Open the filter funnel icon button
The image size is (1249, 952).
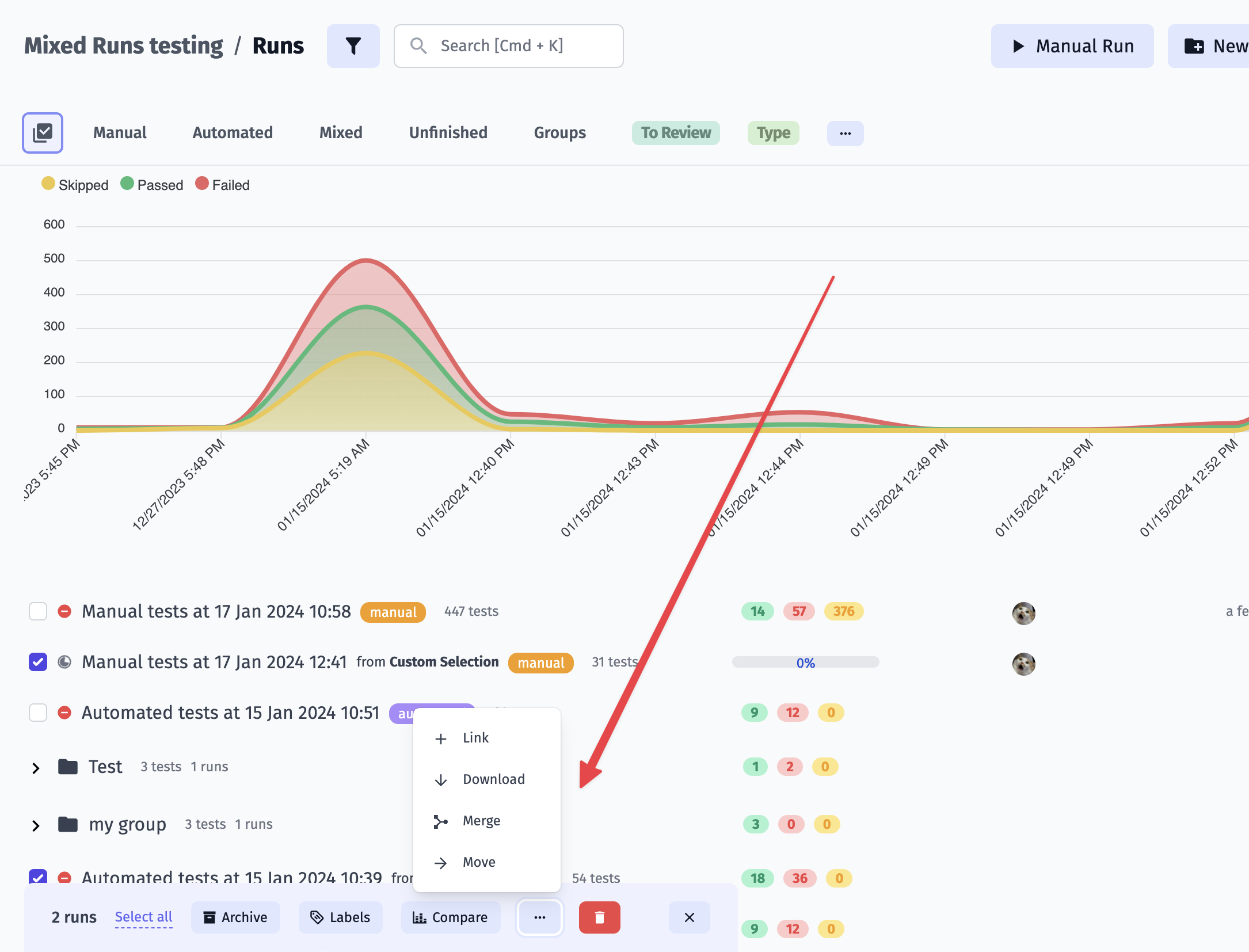coord(353,46)
